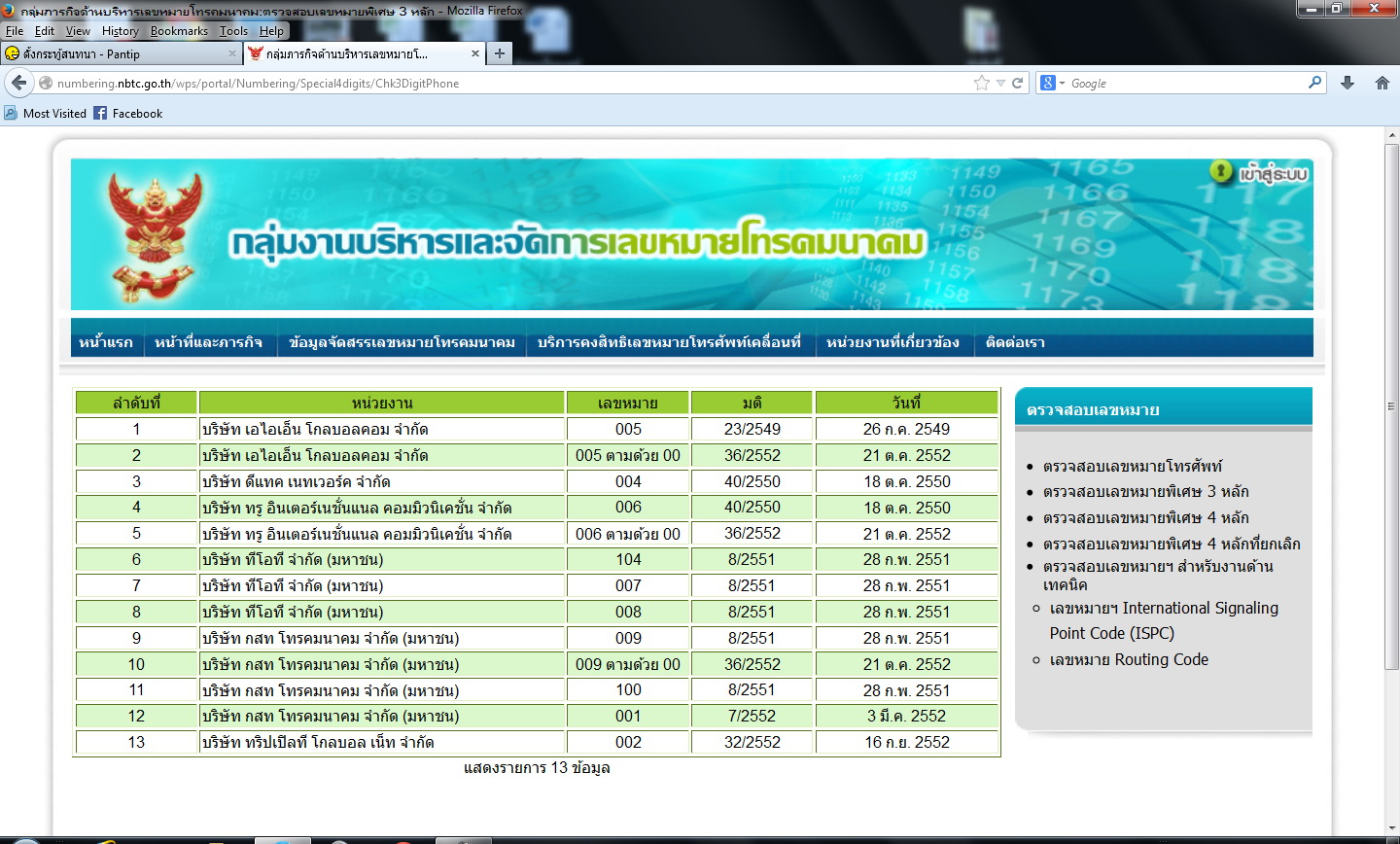Focus the Google search input field
The width and height of the screenshot is (1400, 844).
tap(1186, 84)
